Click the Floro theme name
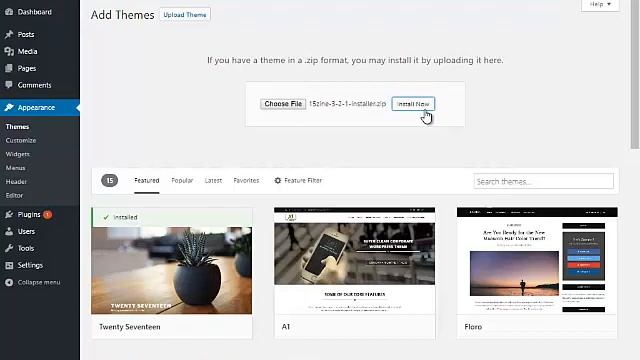 [473, 327]
